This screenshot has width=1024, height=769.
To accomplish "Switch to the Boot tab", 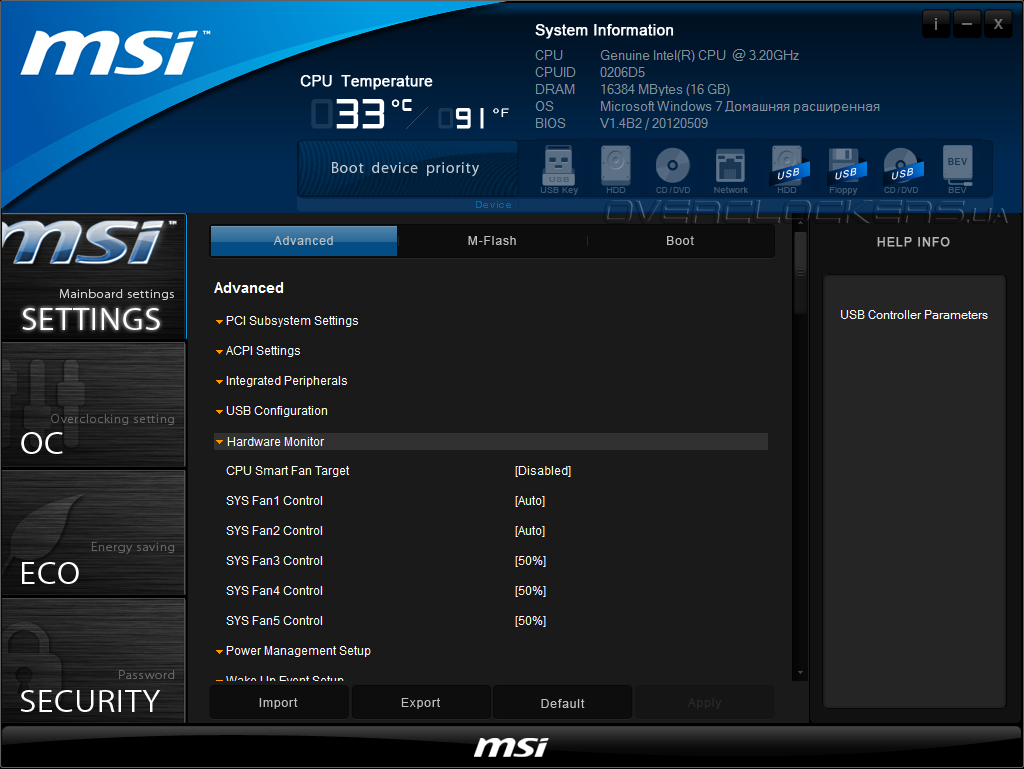I will click(x=680, y=241).
